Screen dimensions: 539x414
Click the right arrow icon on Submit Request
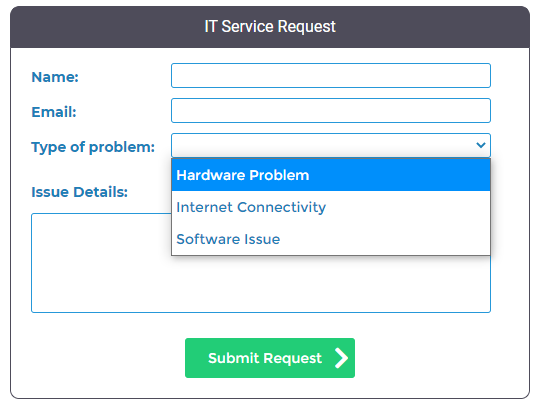[341, 358]
